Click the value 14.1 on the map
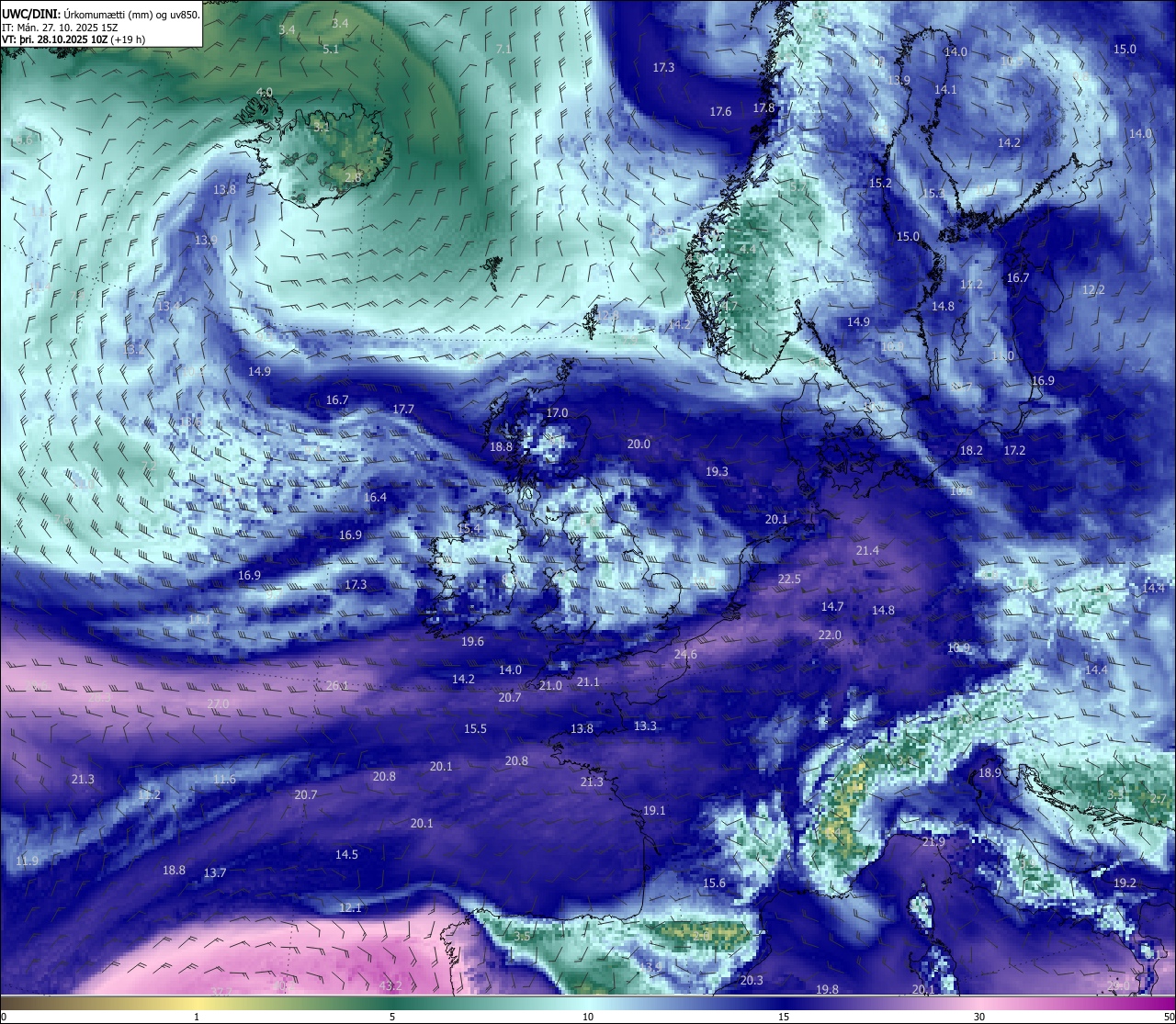 point(945,89)
